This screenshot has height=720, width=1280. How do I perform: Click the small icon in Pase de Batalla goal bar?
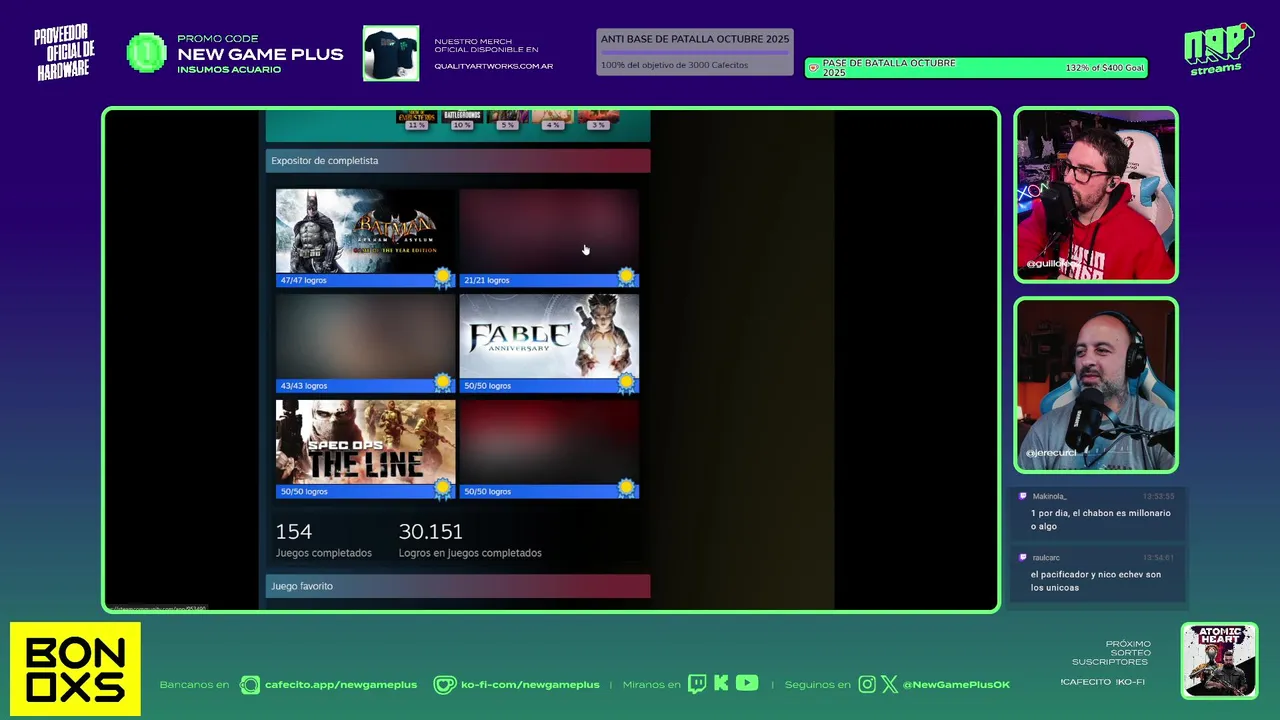(813, 68)
